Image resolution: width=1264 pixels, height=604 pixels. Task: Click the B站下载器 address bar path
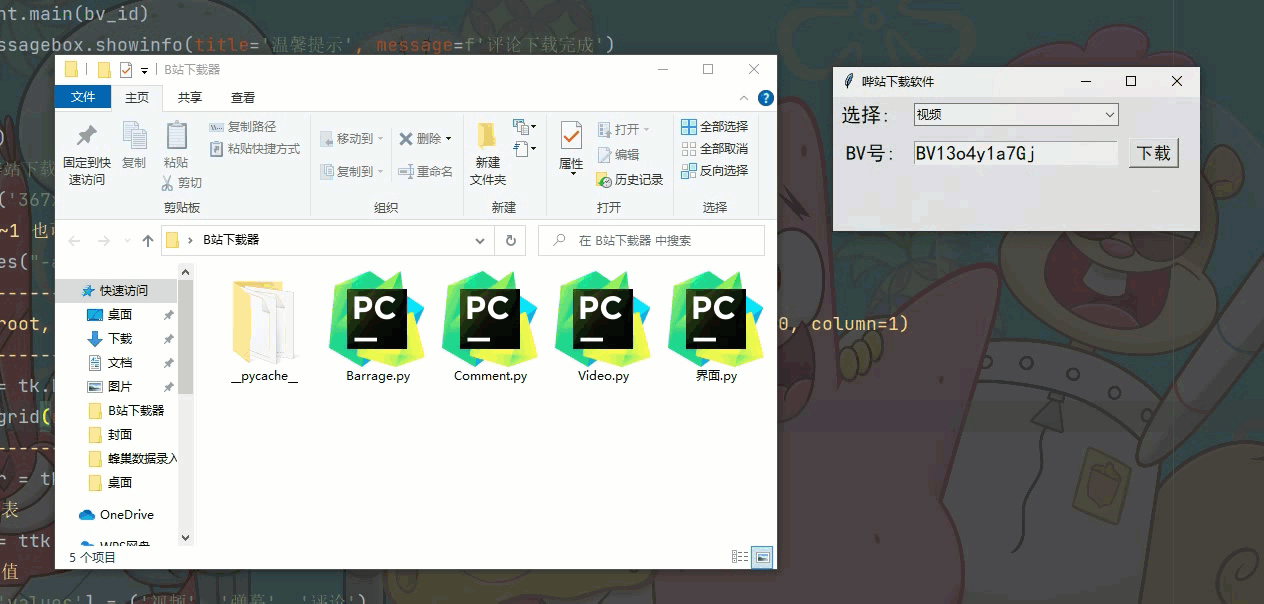pyautogui.click(x=231, y=240)
